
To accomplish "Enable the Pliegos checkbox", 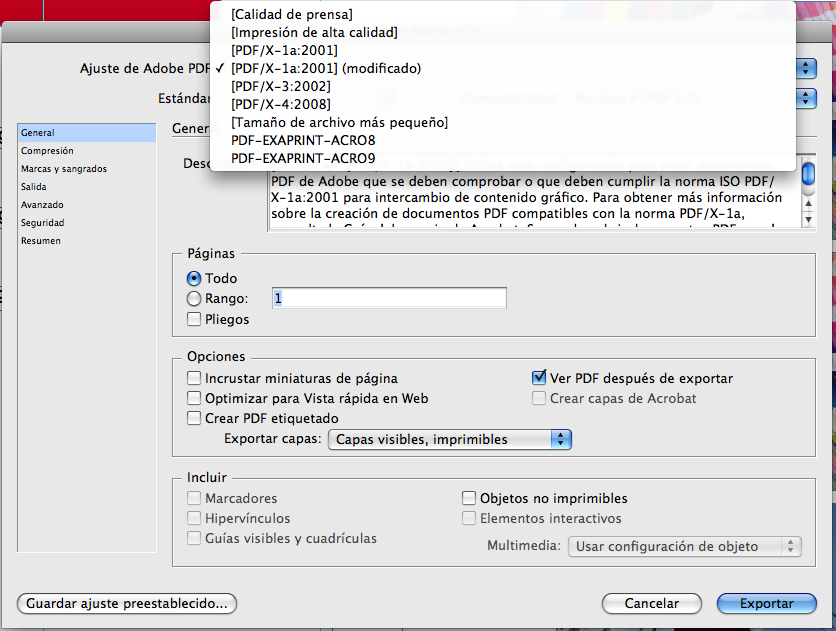I will click(194, 319).
